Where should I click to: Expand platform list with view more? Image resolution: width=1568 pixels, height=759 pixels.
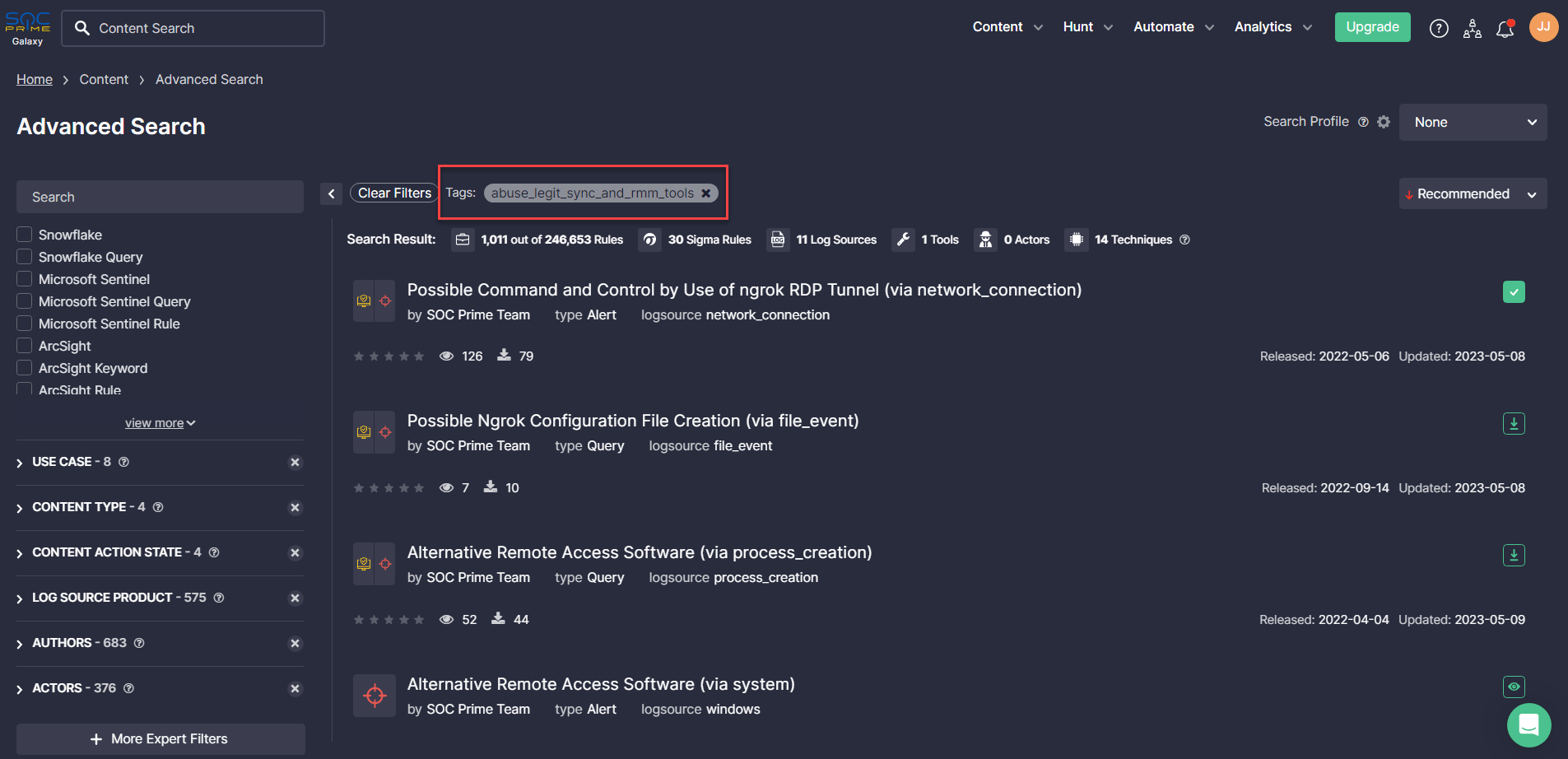pyautogui.click(x=160, y=423)
